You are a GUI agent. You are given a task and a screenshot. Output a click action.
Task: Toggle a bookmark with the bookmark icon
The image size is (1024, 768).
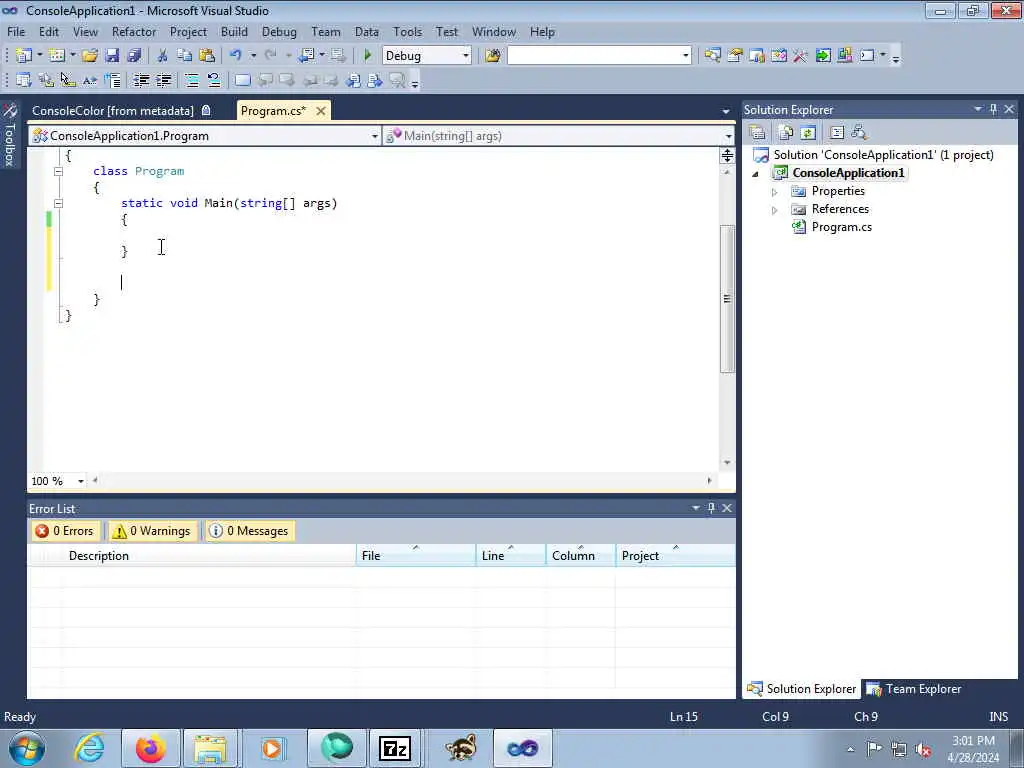(242, 80)
